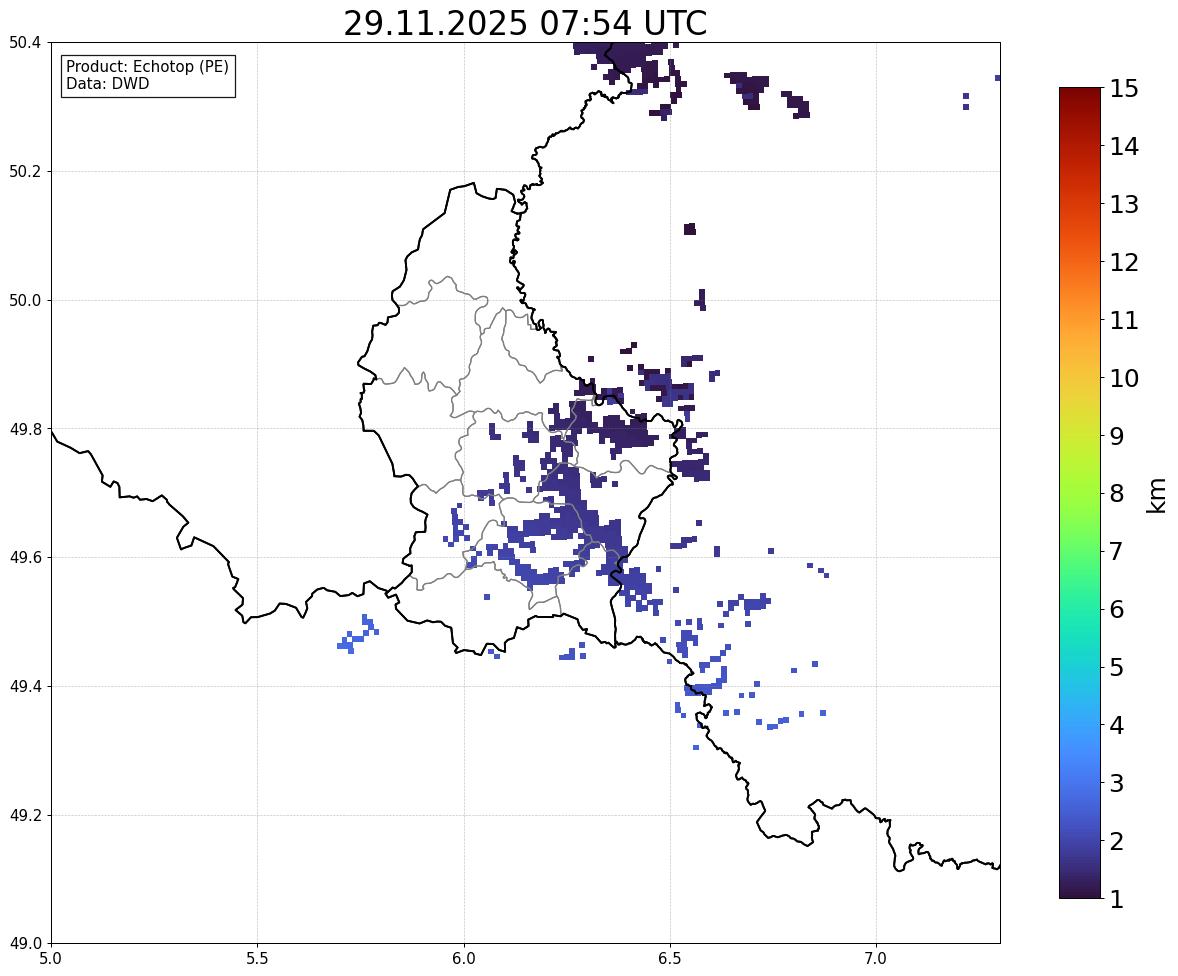The width and height of the screenshot is (1178, 976).
Task: Click colorbar tick label 1
Action: (1117, 899)
